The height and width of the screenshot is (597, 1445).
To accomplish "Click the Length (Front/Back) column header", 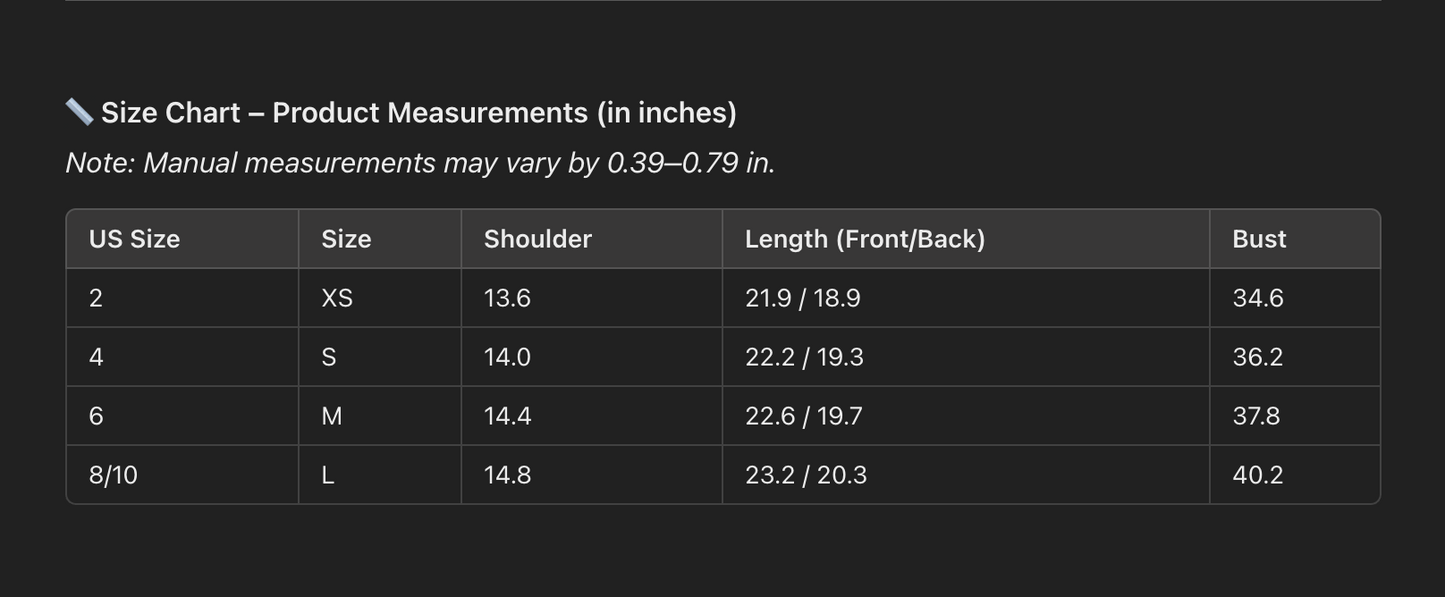I will tap(865, 239).
